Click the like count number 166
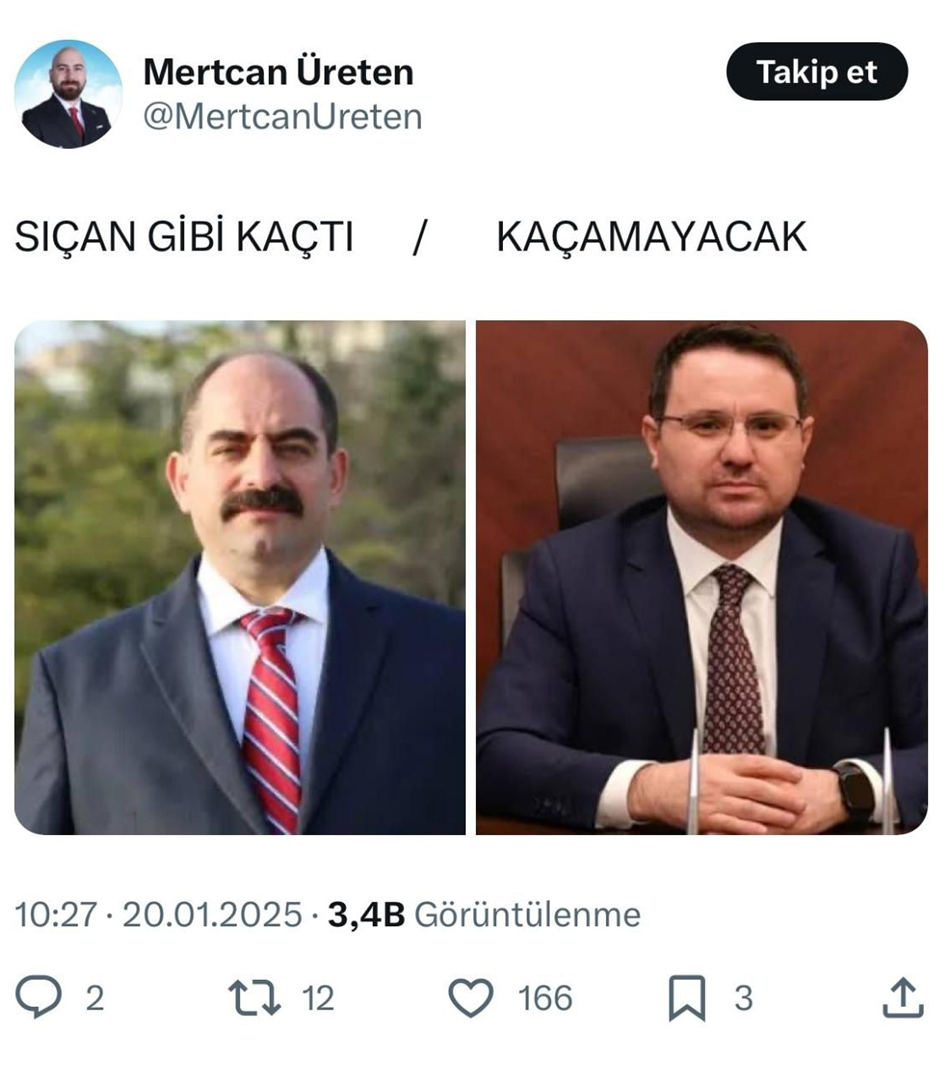The image size is (945, 1065). pos(545,998)
